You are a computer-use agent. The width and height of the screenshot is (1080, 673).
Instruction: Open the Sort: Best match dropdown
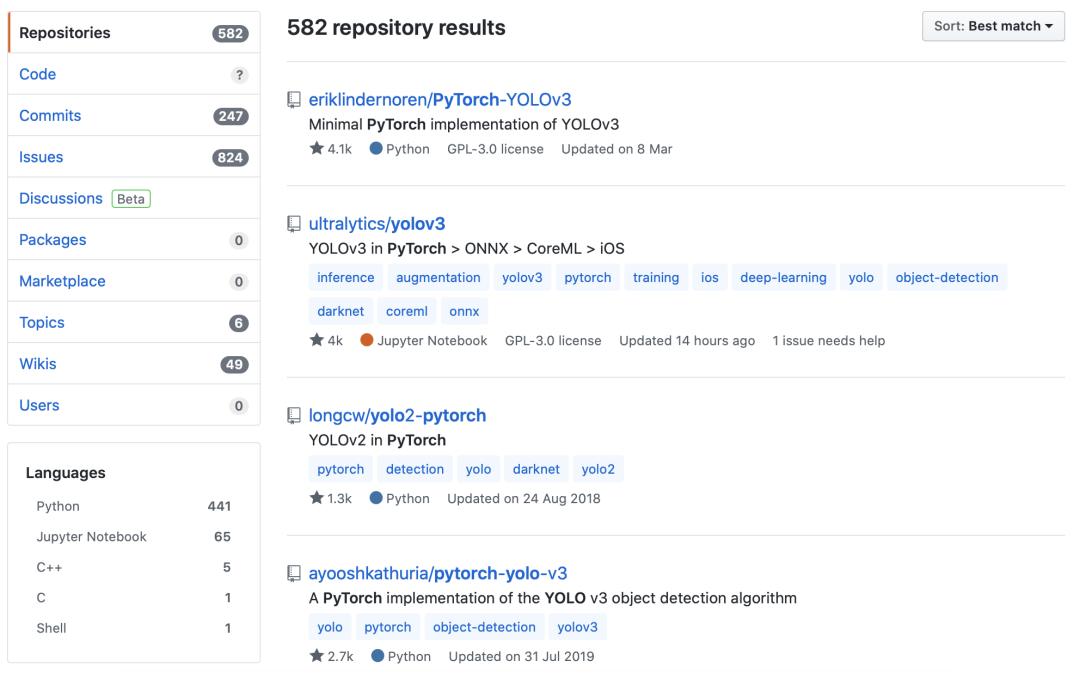point(993,26)
